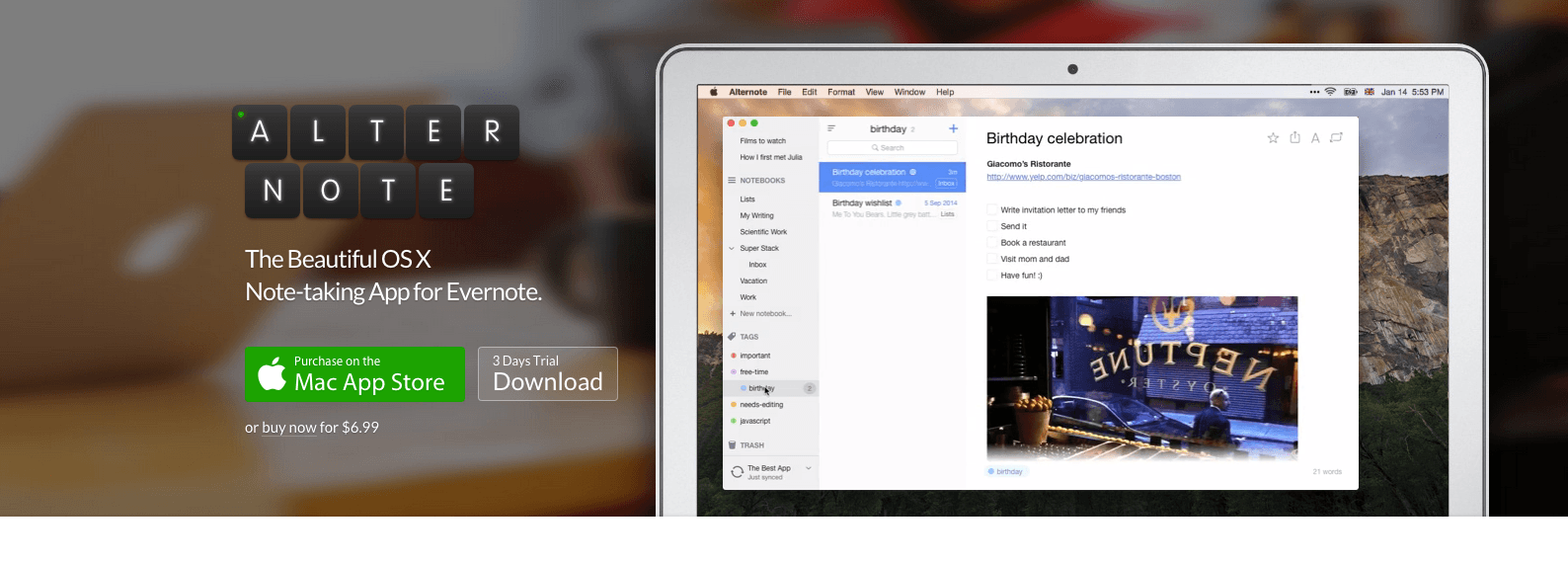
Task: Click the sync arrows icon
Action: coord(737,472)
